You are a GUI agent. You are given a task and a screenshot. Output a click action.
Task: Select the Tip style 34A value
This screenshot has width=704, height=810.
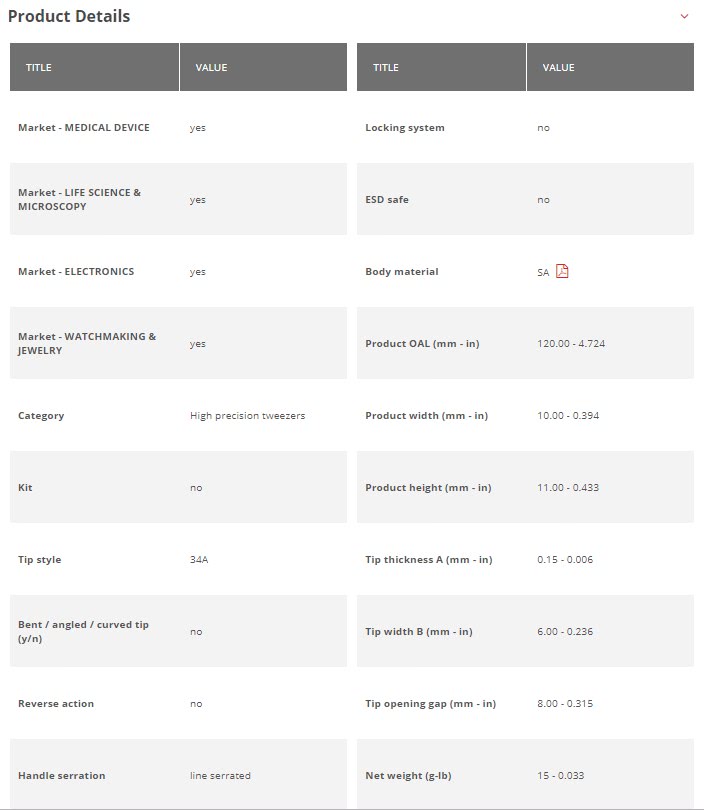199,559
